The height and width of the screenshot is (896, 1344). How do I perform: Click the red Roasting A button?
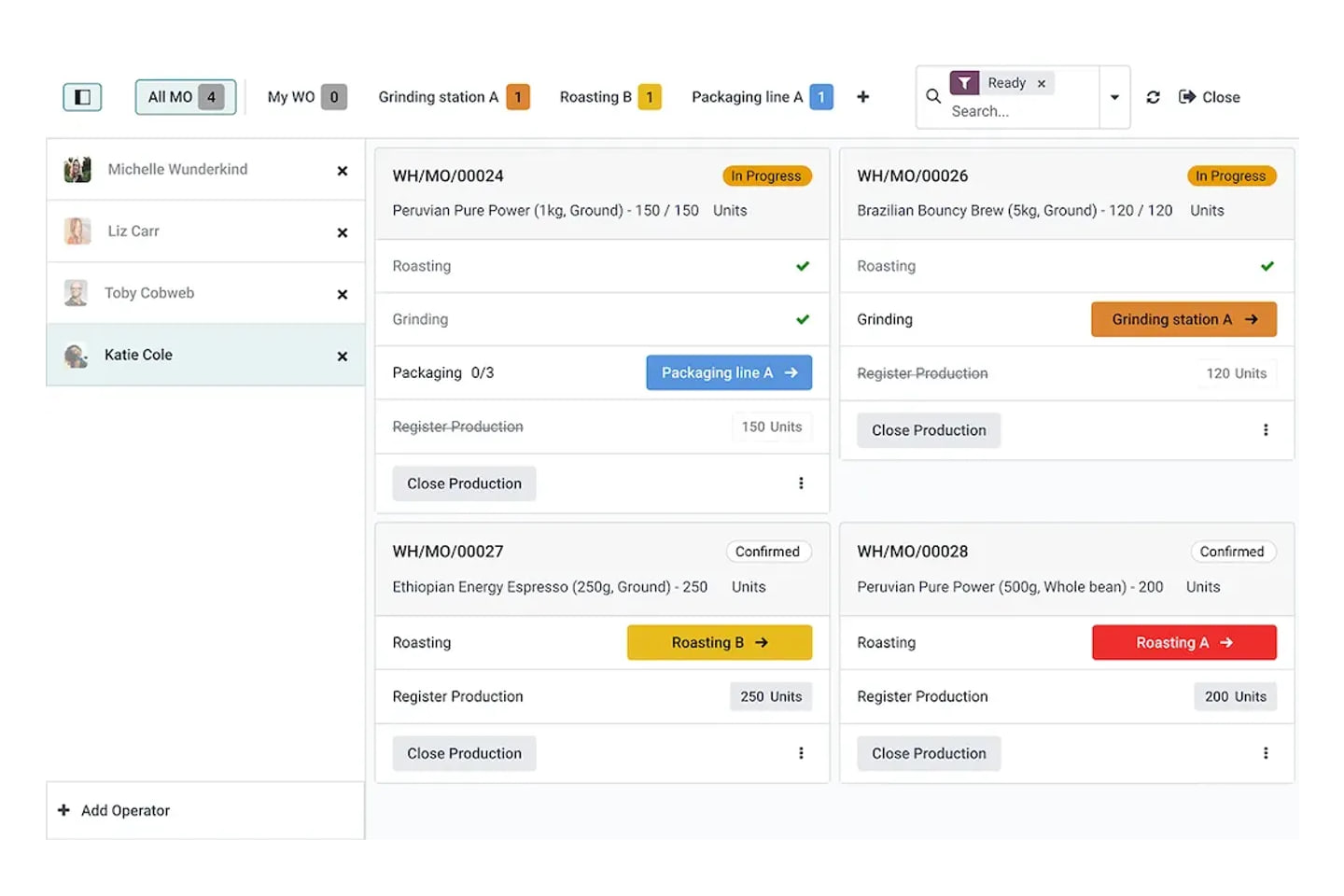coord(1184,642)
